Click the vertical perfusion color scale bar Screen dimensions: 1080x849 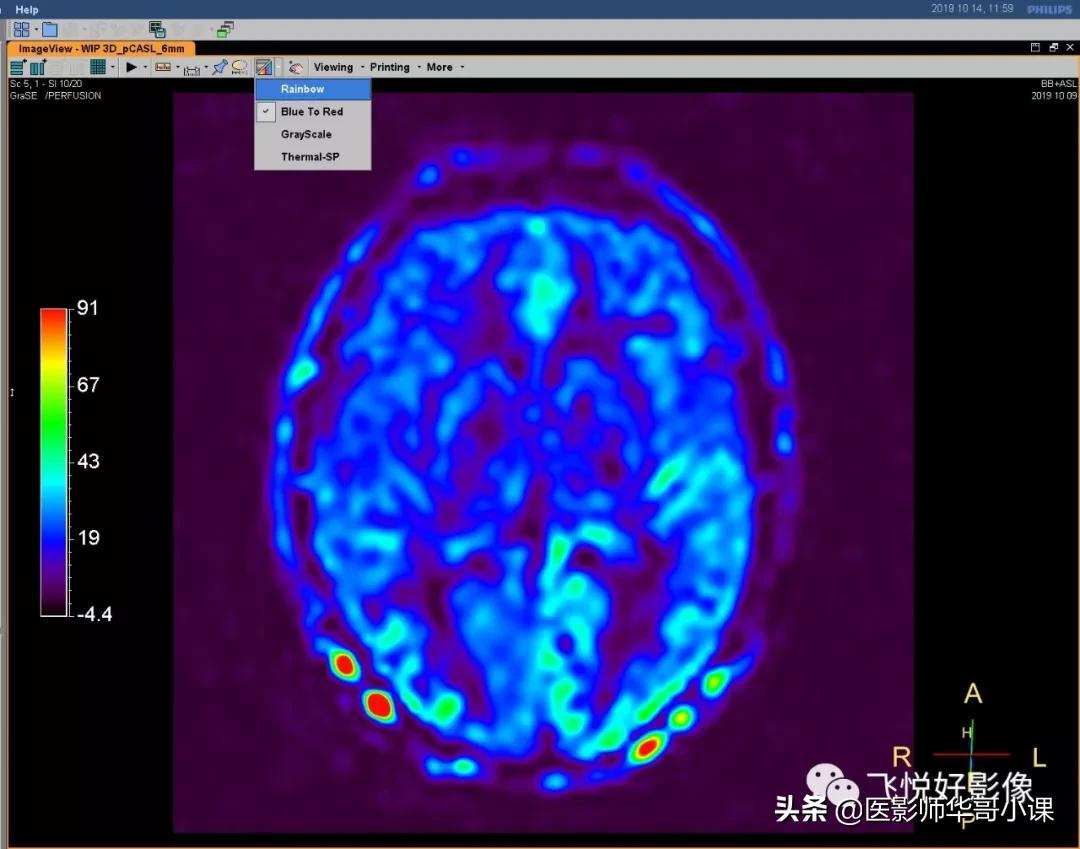[54, 462]
